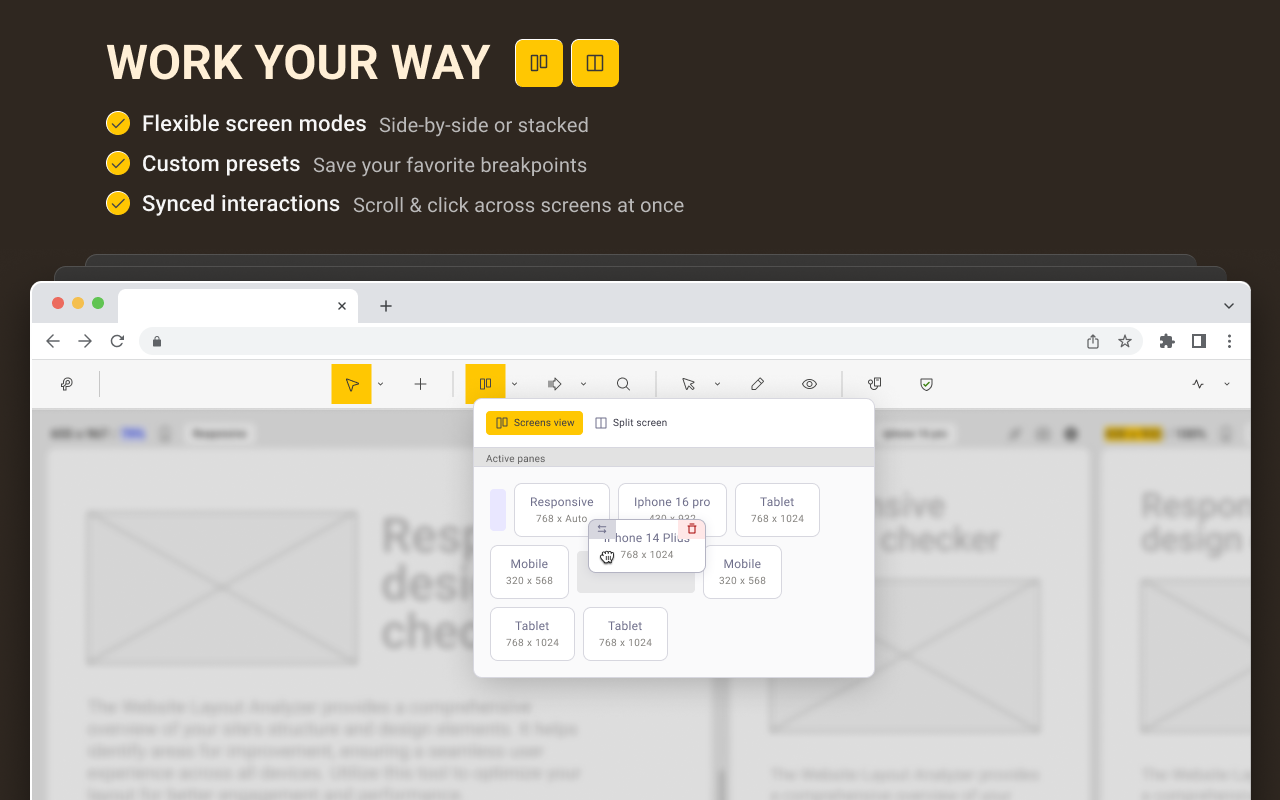The height and width of the screenshot is (800, 1280).
Task: Toggle the eye preview icon
Action: pos(809,383)
